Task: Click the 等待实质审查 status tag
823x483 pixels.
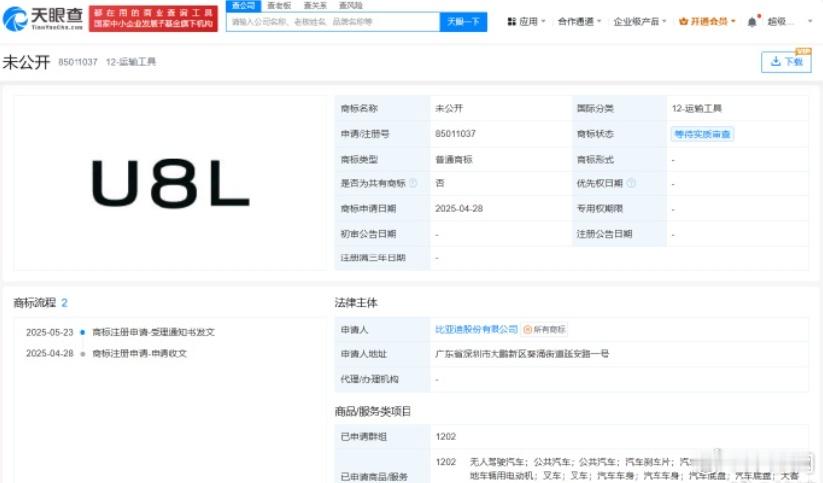Action: click(x=702, y=134)
